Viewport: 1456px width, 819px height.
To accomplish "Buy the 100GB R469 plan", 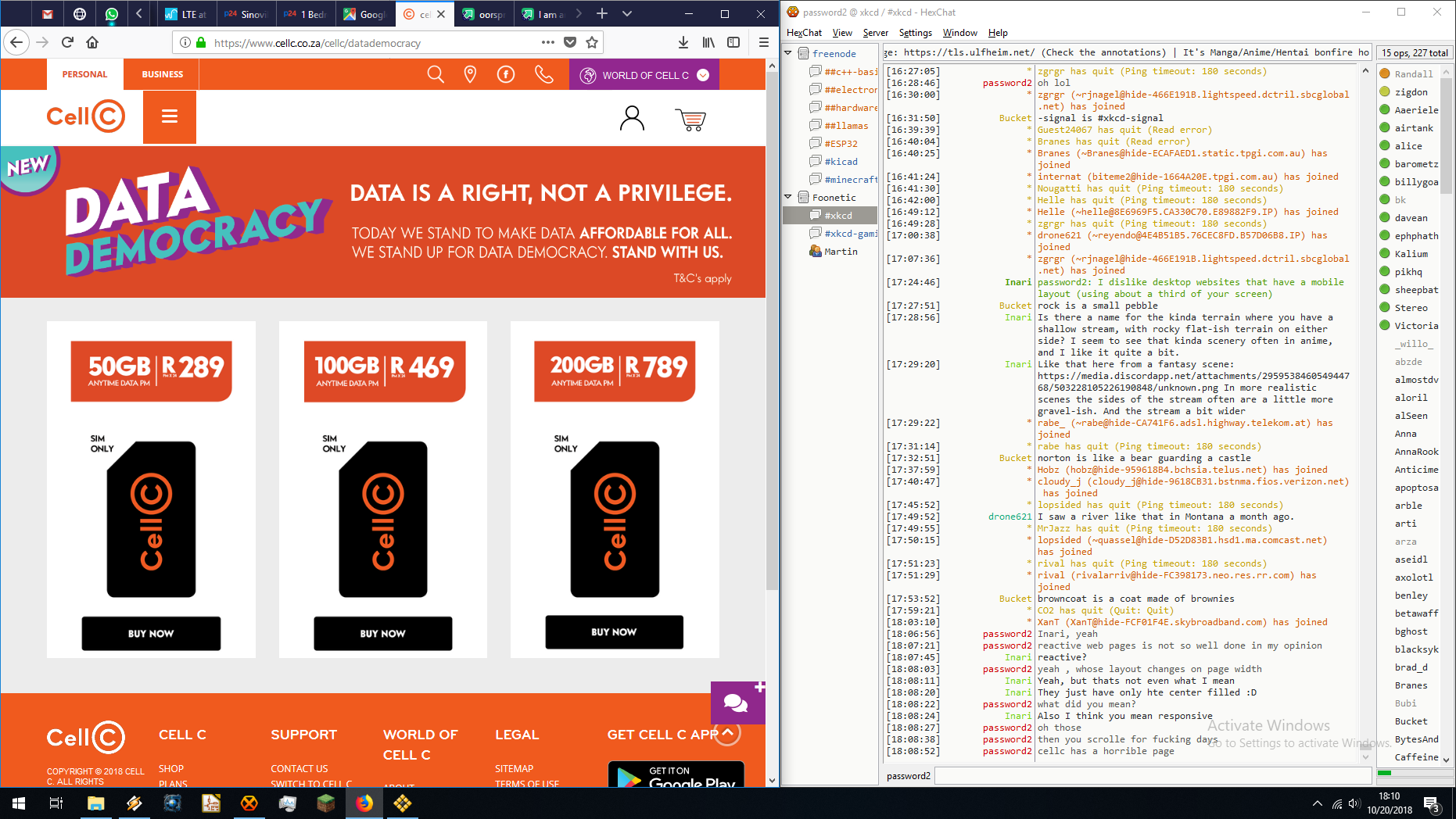I will pos(382,633).
